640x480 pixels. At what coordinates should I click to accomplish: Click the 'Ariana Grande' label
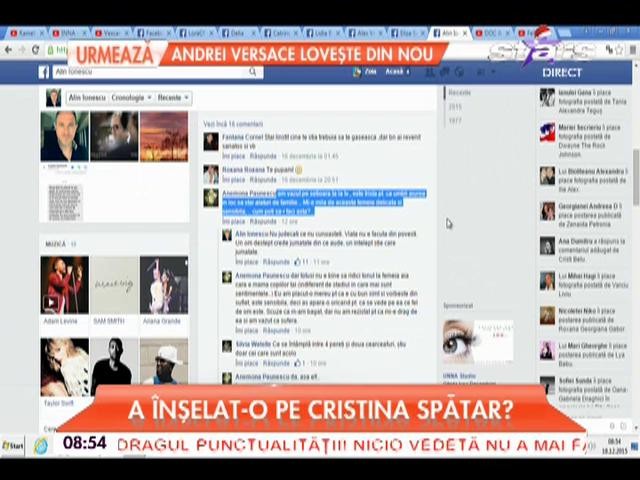(x=162, y=321)
